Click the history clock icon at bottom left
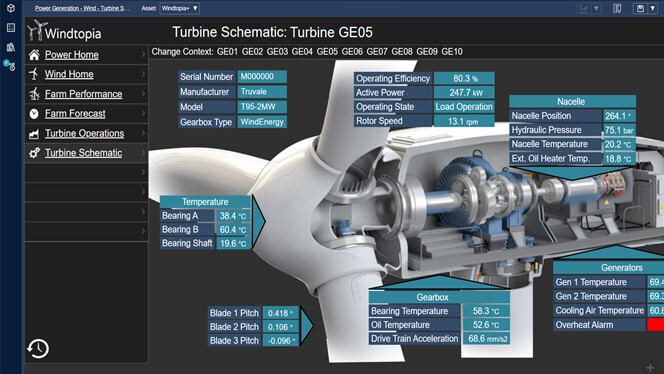 [38, 349]
